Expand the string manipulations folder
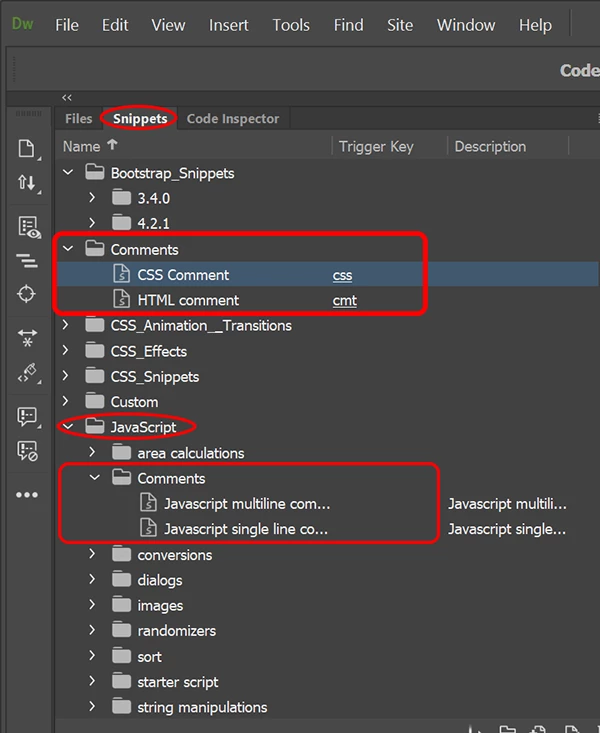 (x=92, y=706)
